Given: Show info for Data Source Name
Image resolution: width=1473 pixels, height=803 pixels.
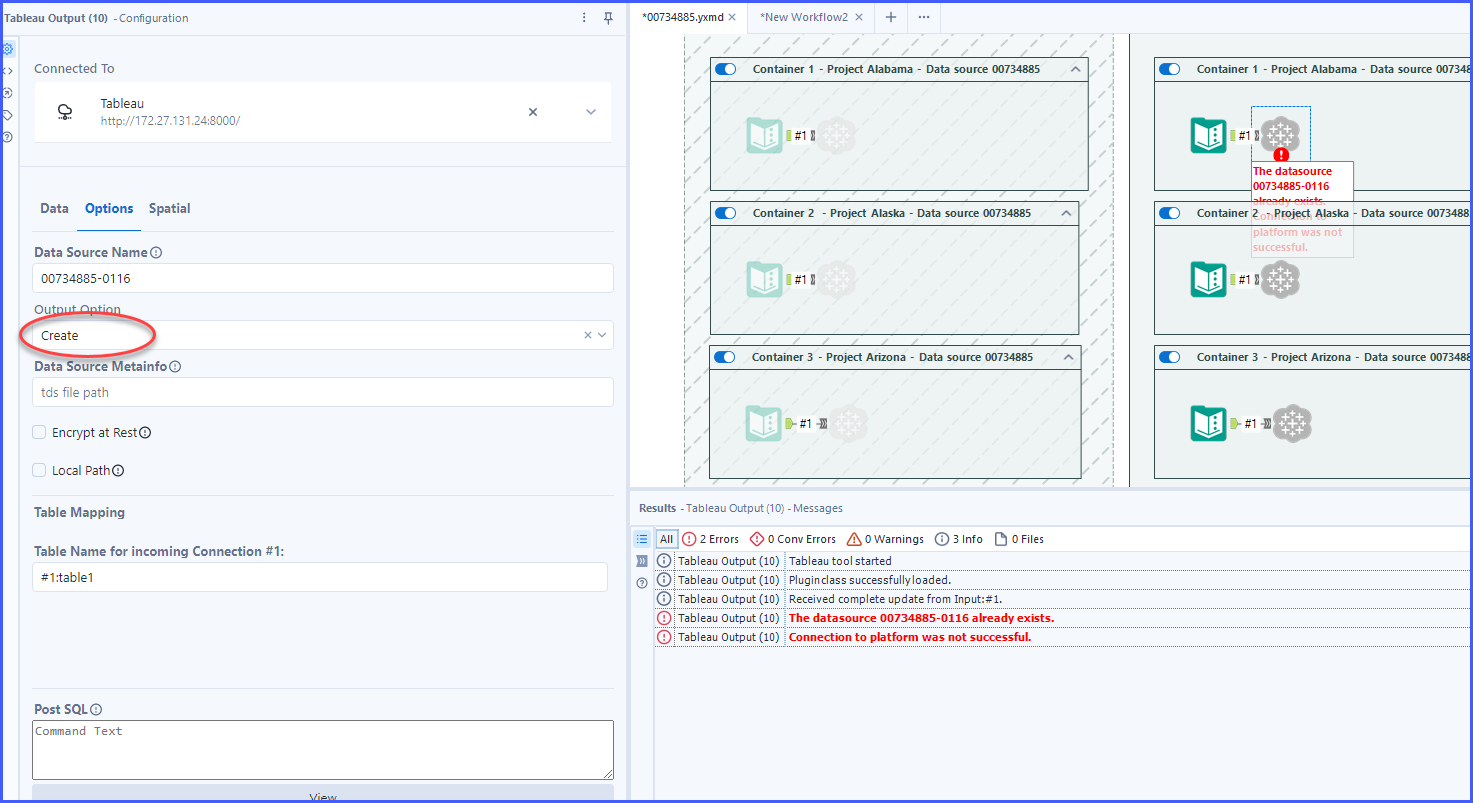Looking at the screenshot, I should pyautogui.click(x=156, y=253).
